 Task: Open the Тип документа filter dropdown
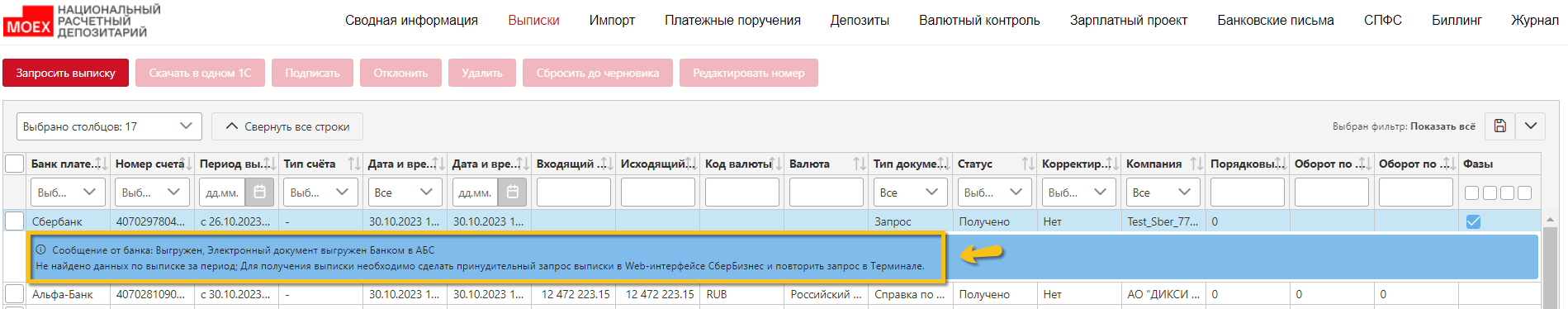[x=910, y=192]
